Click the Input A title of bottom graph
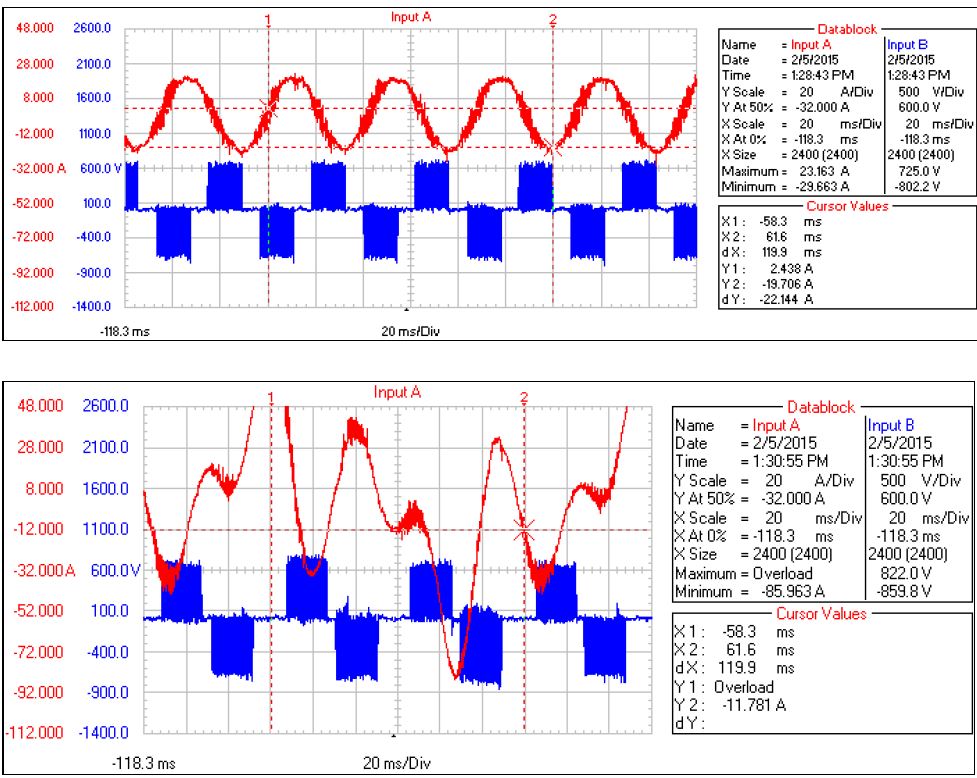The width and height of the screenshot is (977, 778). coord(397,393)
